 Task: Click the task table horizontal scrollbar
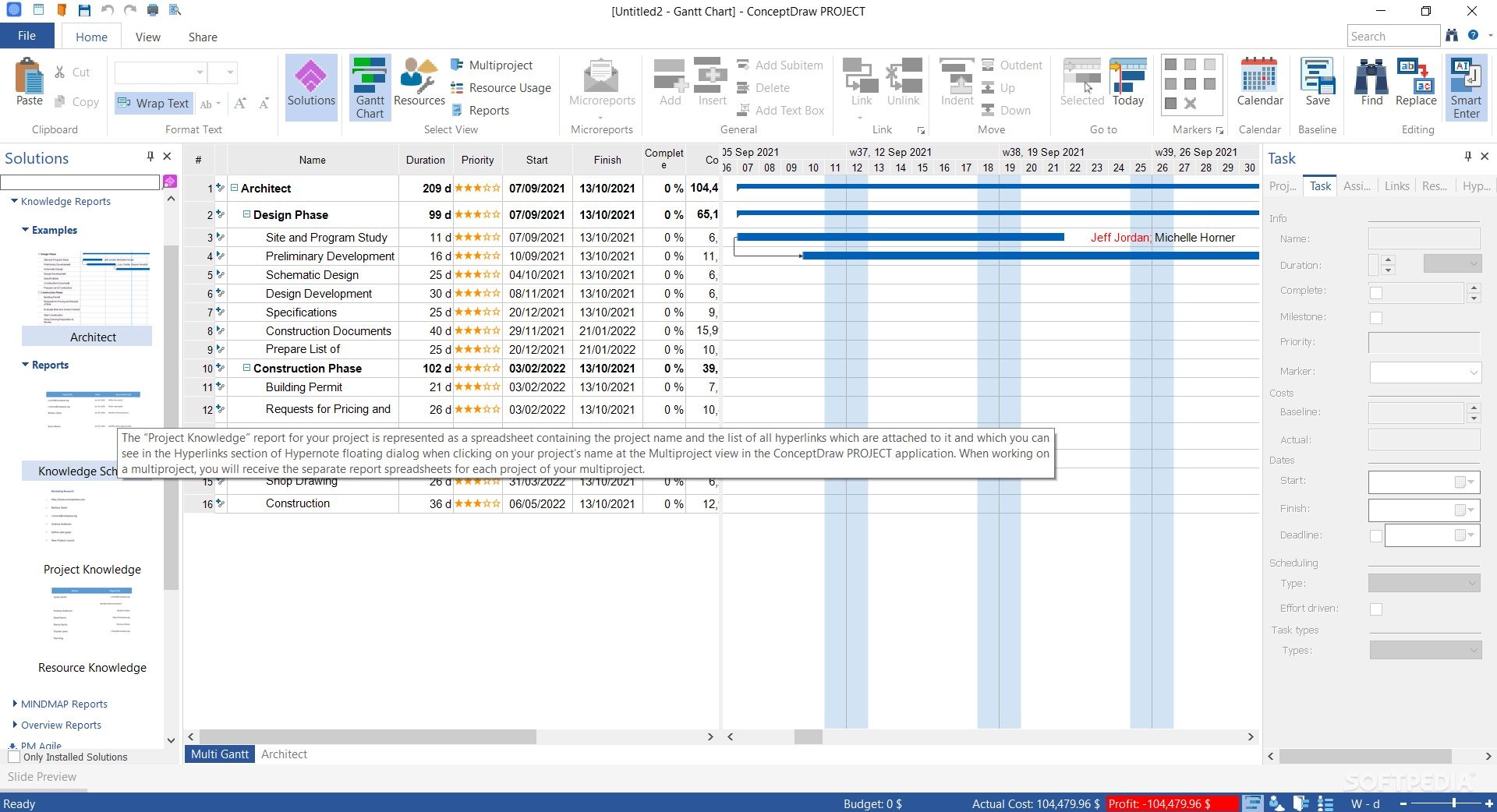[x=368, y=736]
